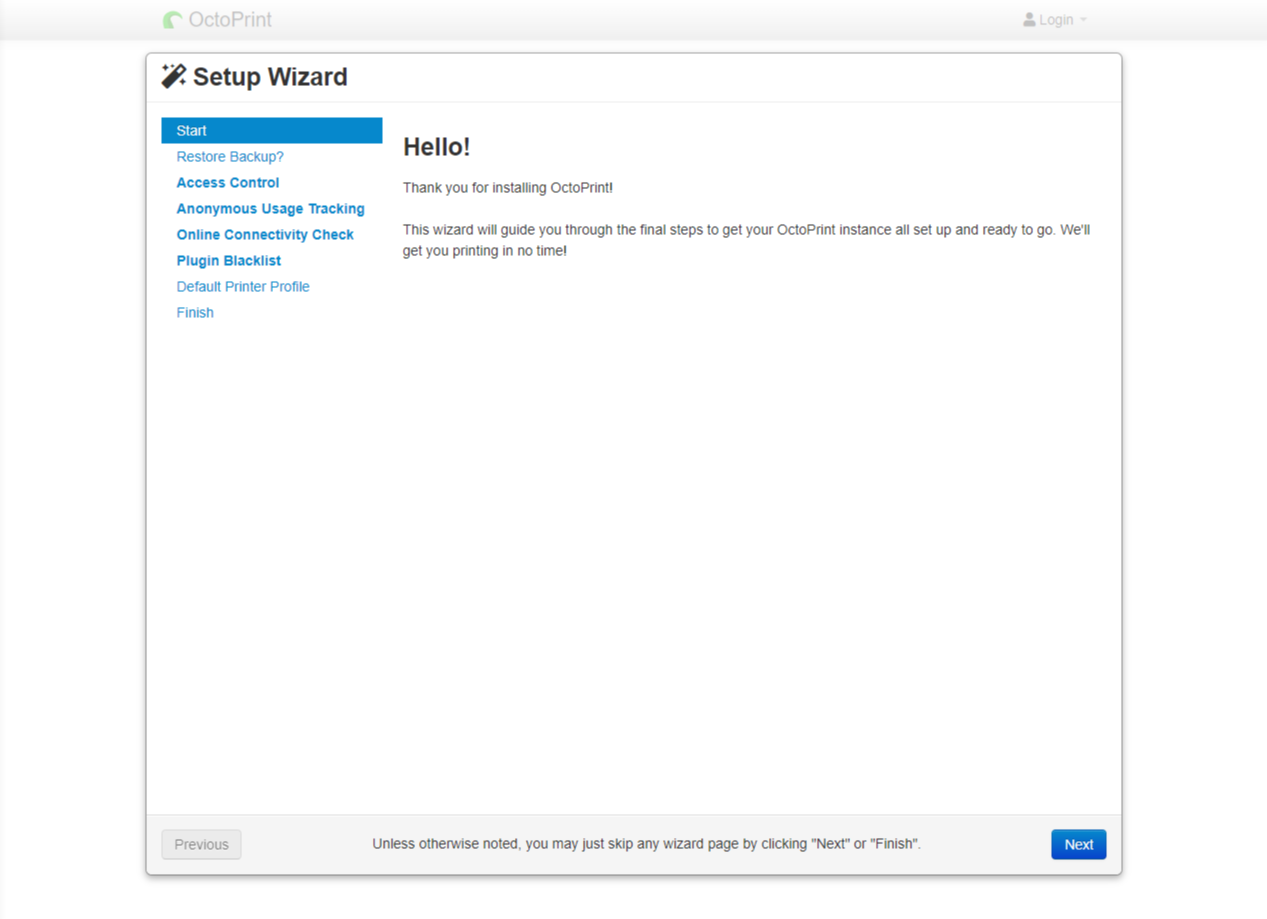Switch to Anonymous Usage Tracking step
The image size is (1267, 919).
click(272, 209)
